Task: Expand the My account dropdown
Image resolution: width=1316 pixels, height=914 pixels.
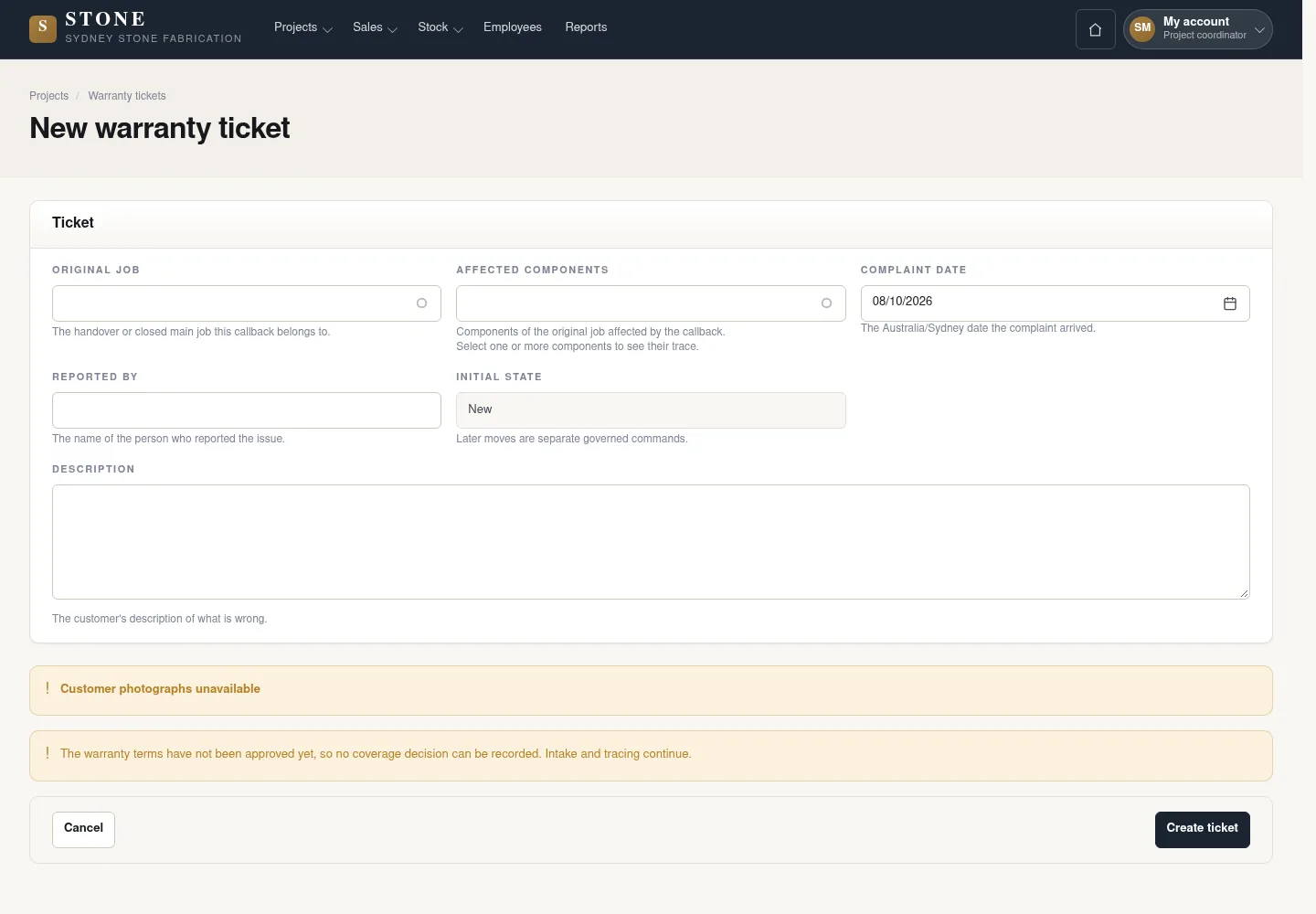Action: tap(1198, 29)
